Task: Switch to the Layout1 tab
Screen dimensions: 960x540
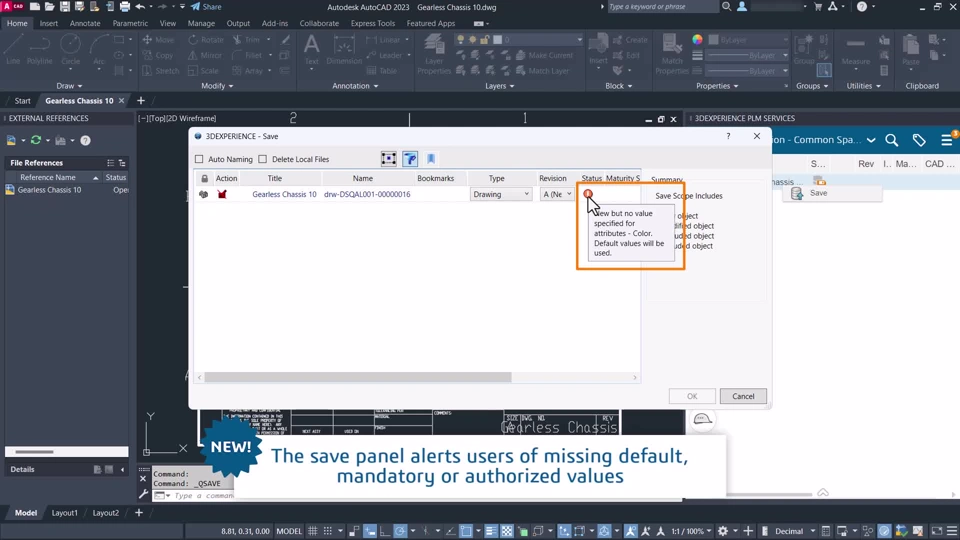Action: point(64,512)
